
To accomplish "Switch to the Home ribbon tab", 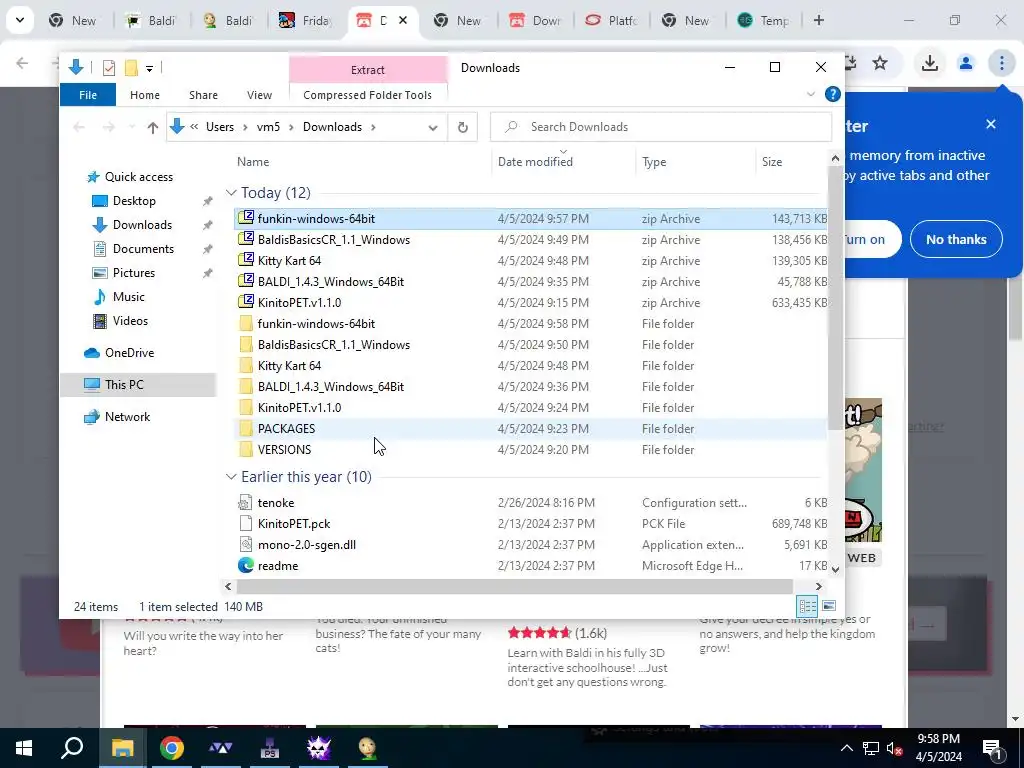I will 145,95.
